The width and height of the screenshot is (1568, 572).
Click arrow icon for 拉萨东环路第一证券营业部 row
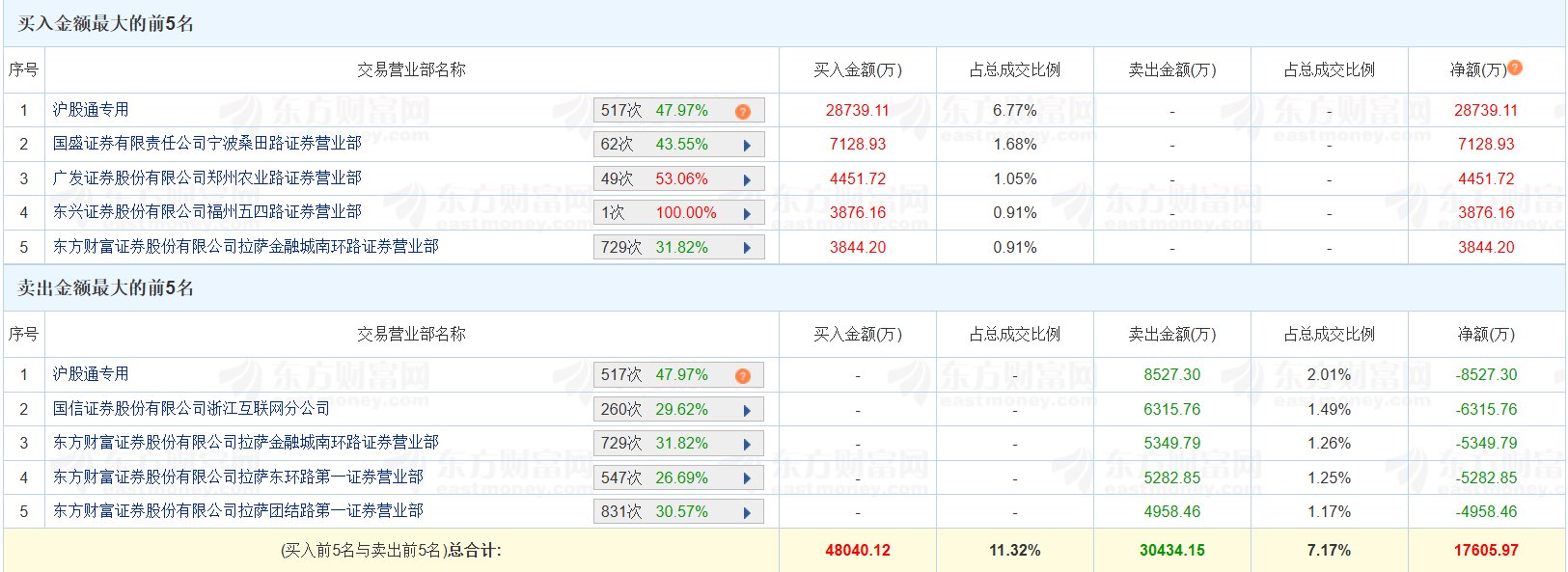tap(747, 479)
